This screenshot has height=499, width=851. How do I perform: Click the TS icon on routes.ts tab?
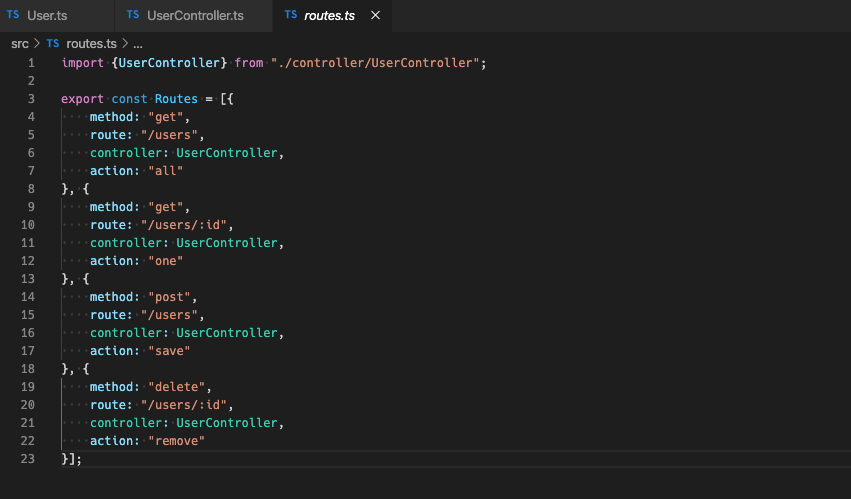(291, 15)
